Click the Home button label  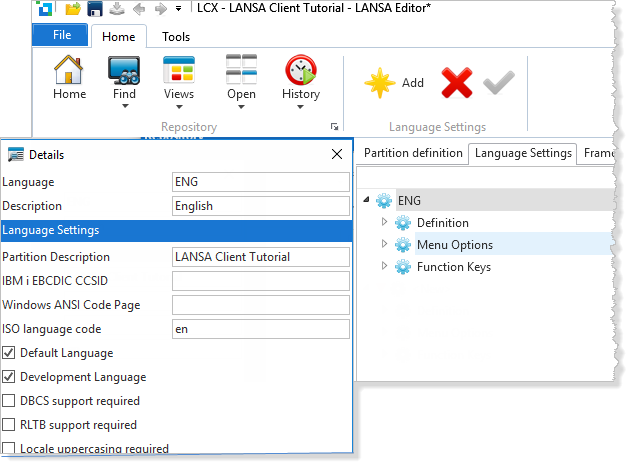[x=70, y=94]
